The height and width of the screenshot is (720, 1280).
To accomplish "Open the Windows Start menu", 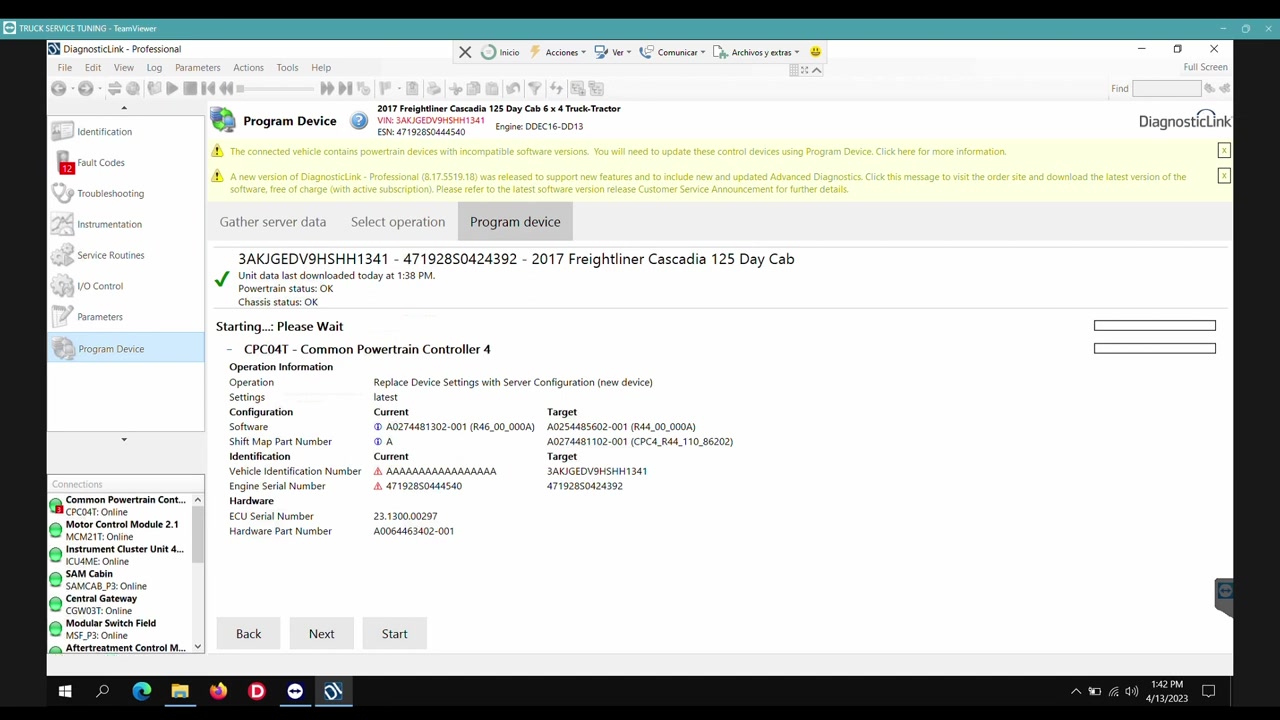I will 65,691.
